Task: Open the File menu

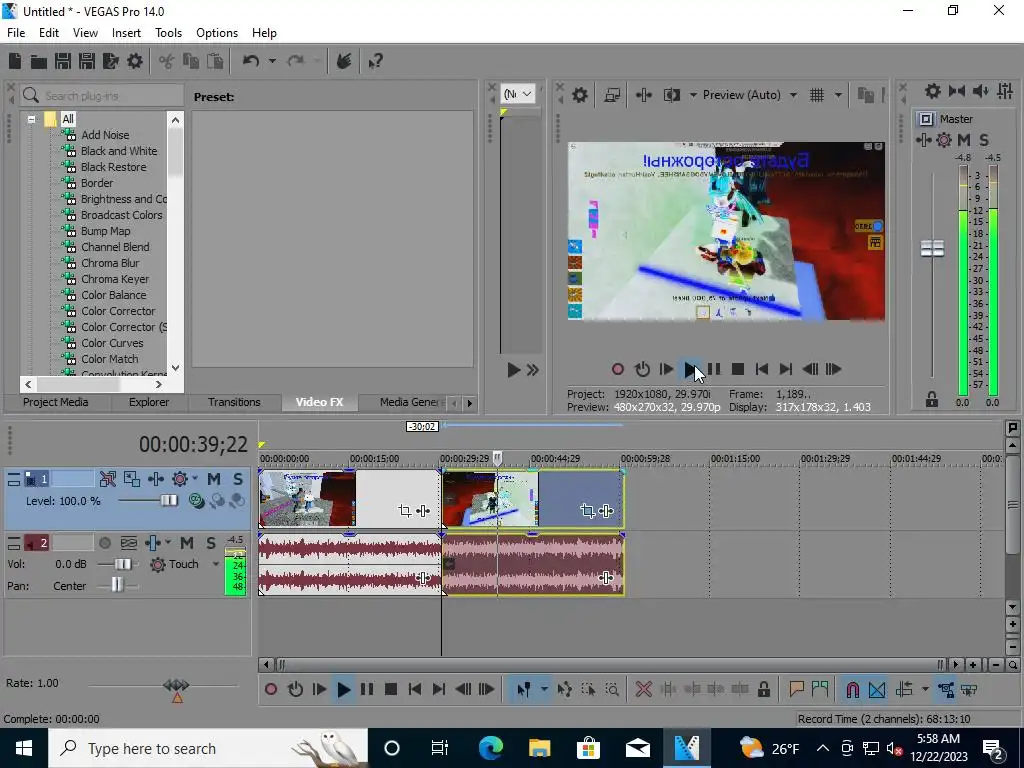Action: (x=16, y=33)
